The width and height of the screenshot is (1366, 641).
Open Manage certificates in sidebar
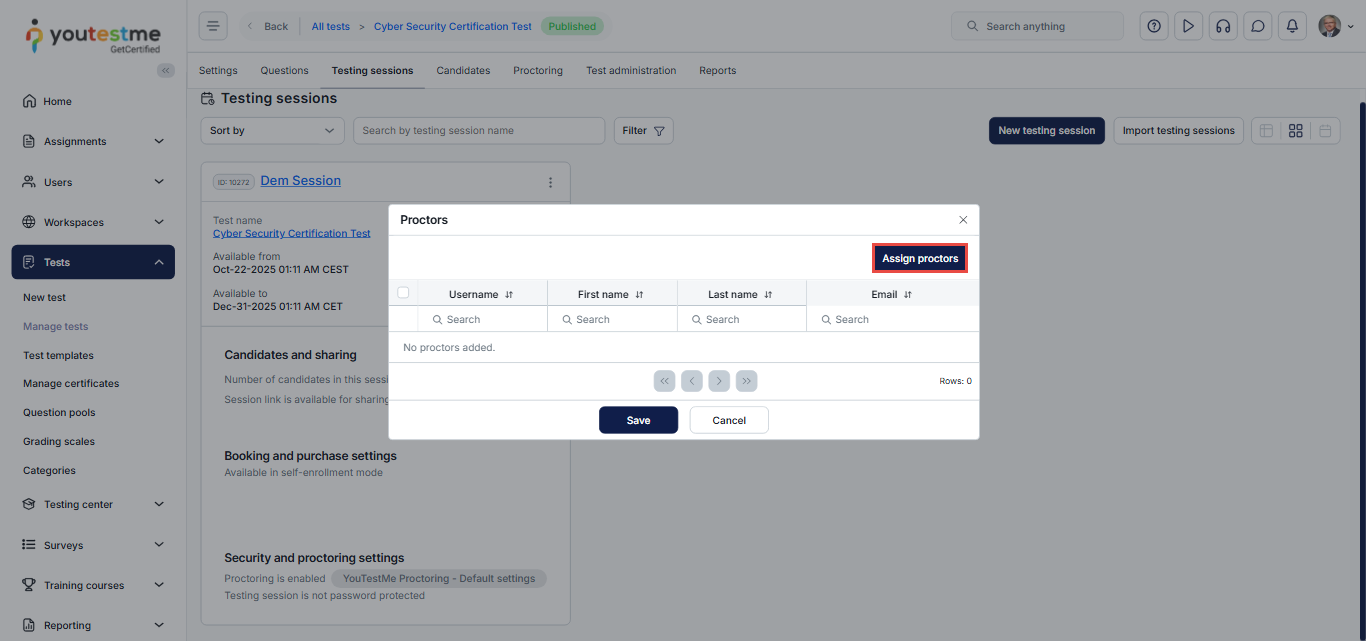tap(71, 383)
